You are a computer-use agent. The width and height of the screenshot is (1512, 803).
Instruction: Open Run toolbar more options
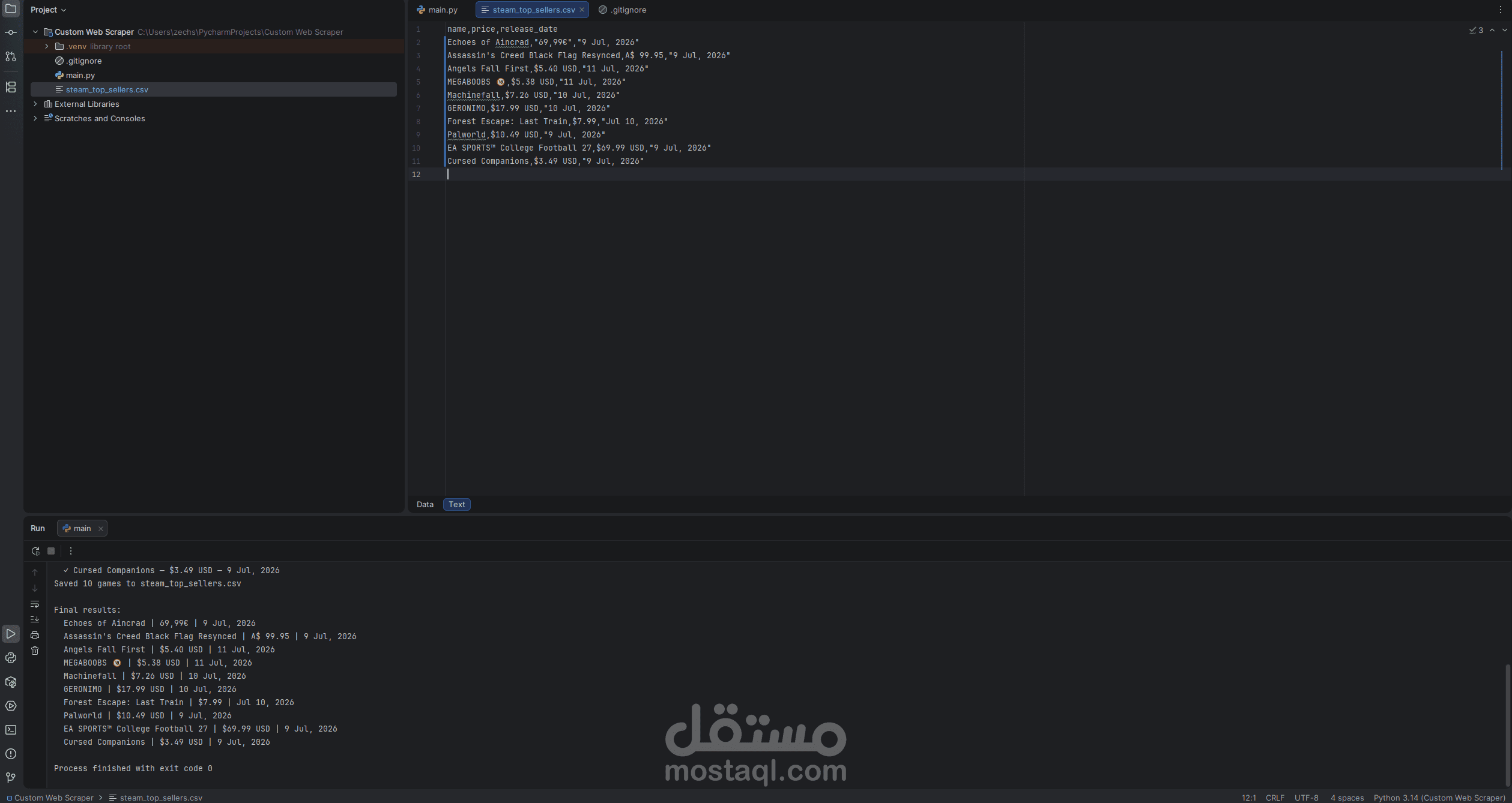(x=71, y=551)
